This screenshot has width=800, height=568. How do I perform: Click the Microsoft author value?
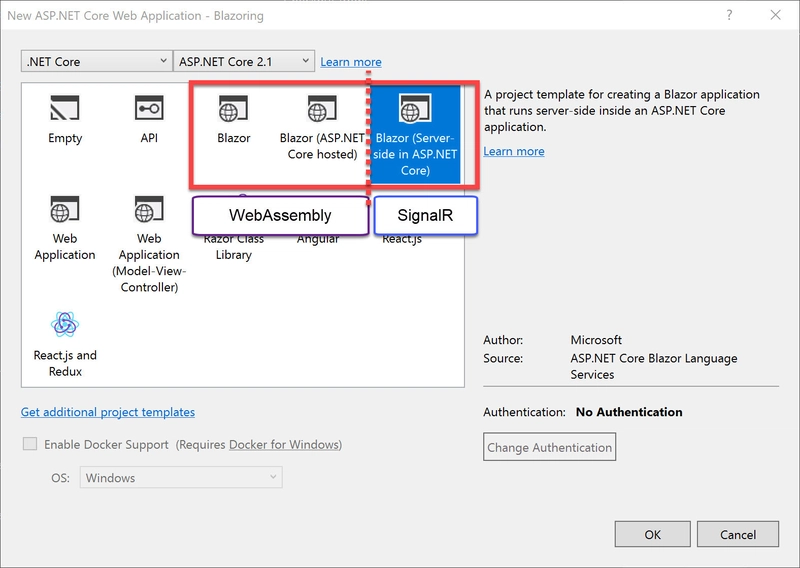[x=596, y=340]
